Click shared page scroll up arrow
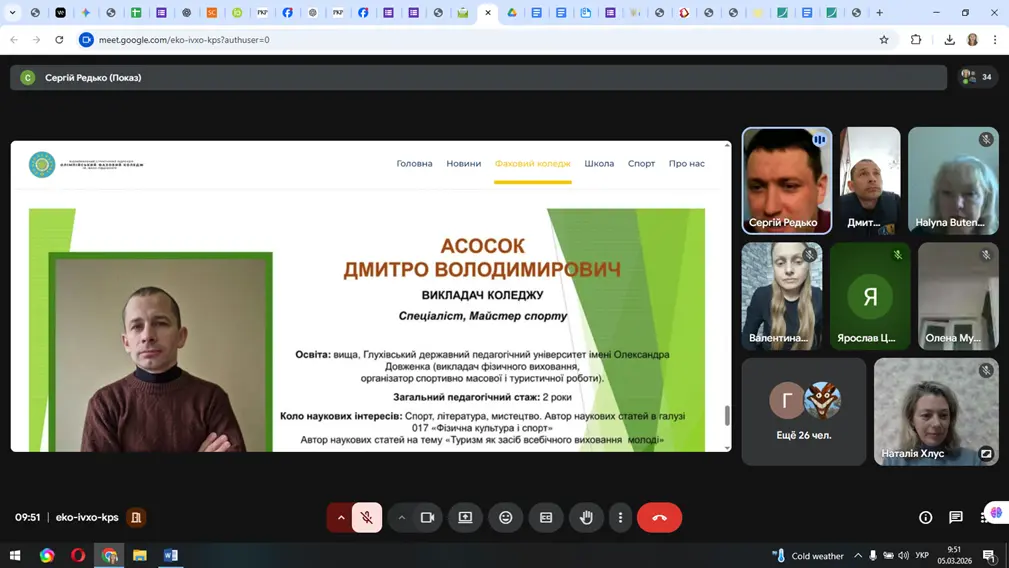This screenshot has height=568, width=1009. point(727,146)
